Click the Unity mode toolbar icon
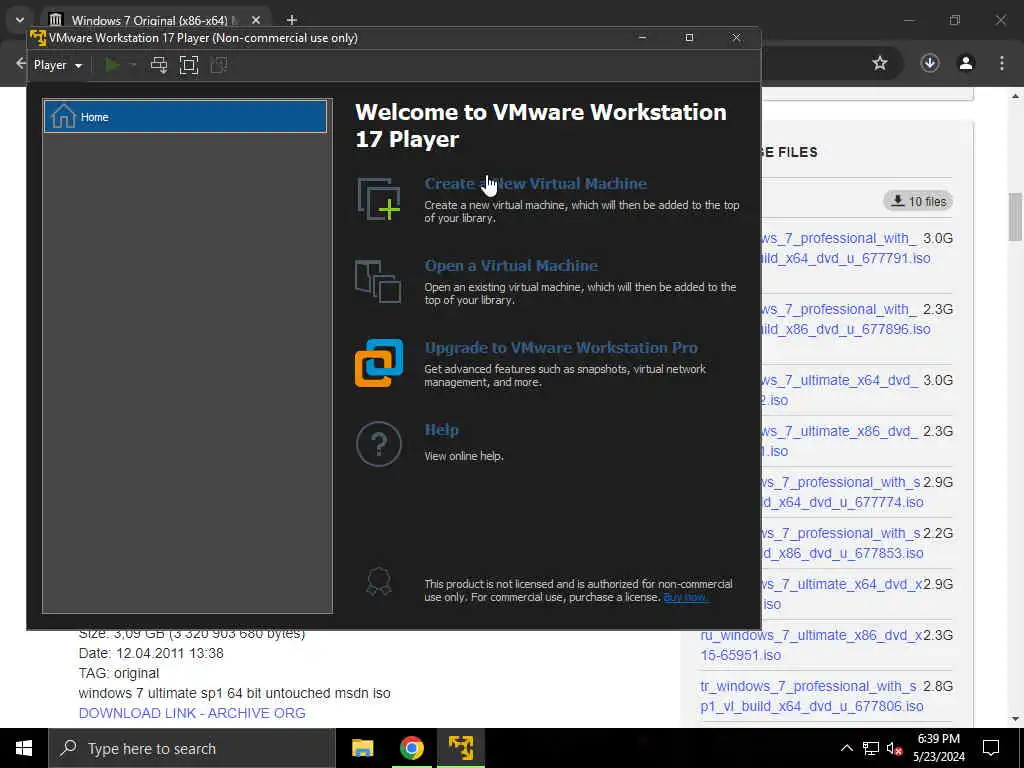1024x768 pixels. click(x=219, y=65)
